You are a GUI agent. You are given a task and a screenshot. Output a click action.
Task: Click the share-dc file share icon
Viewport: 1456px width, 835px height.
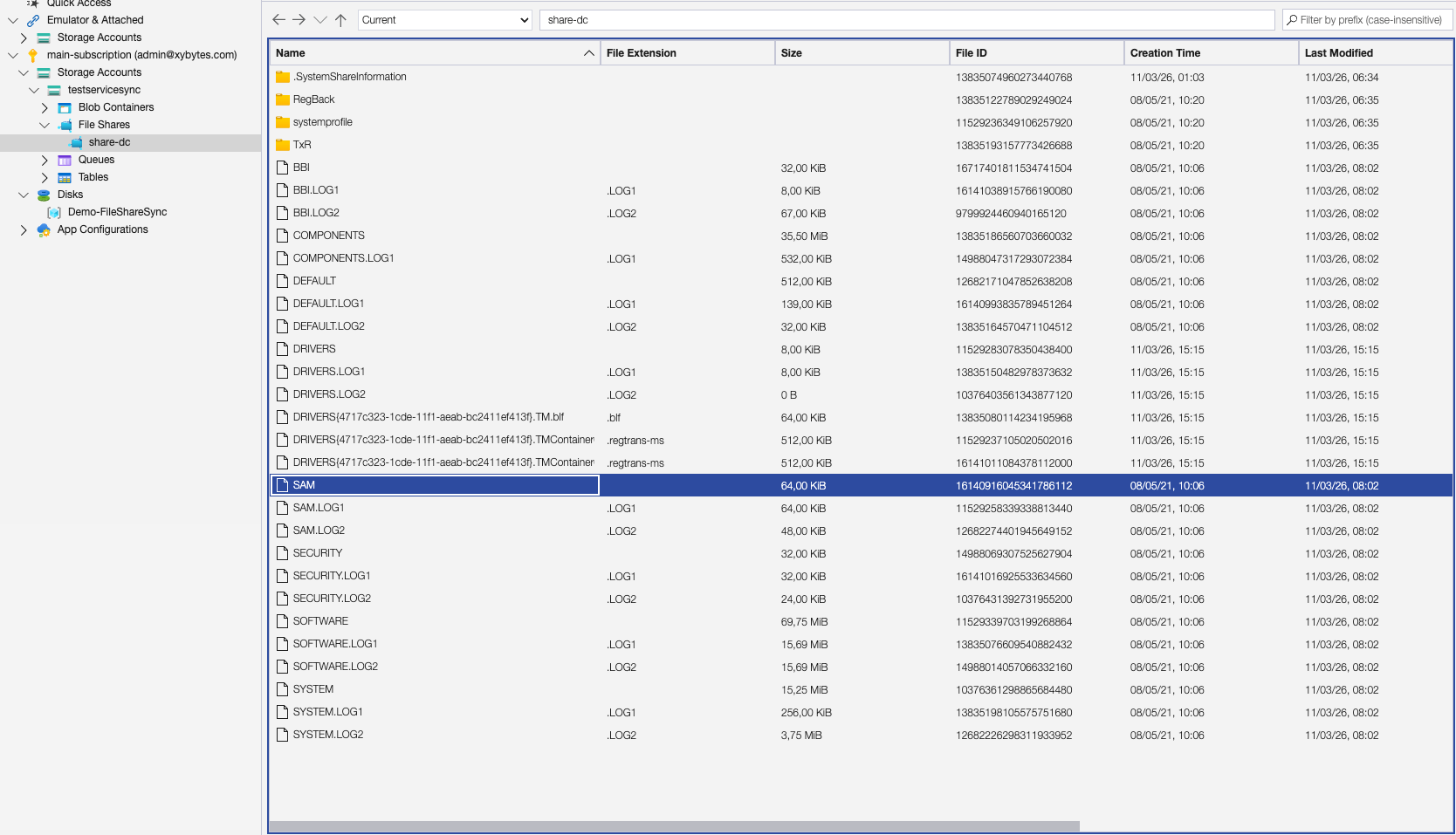pos(76,142)
